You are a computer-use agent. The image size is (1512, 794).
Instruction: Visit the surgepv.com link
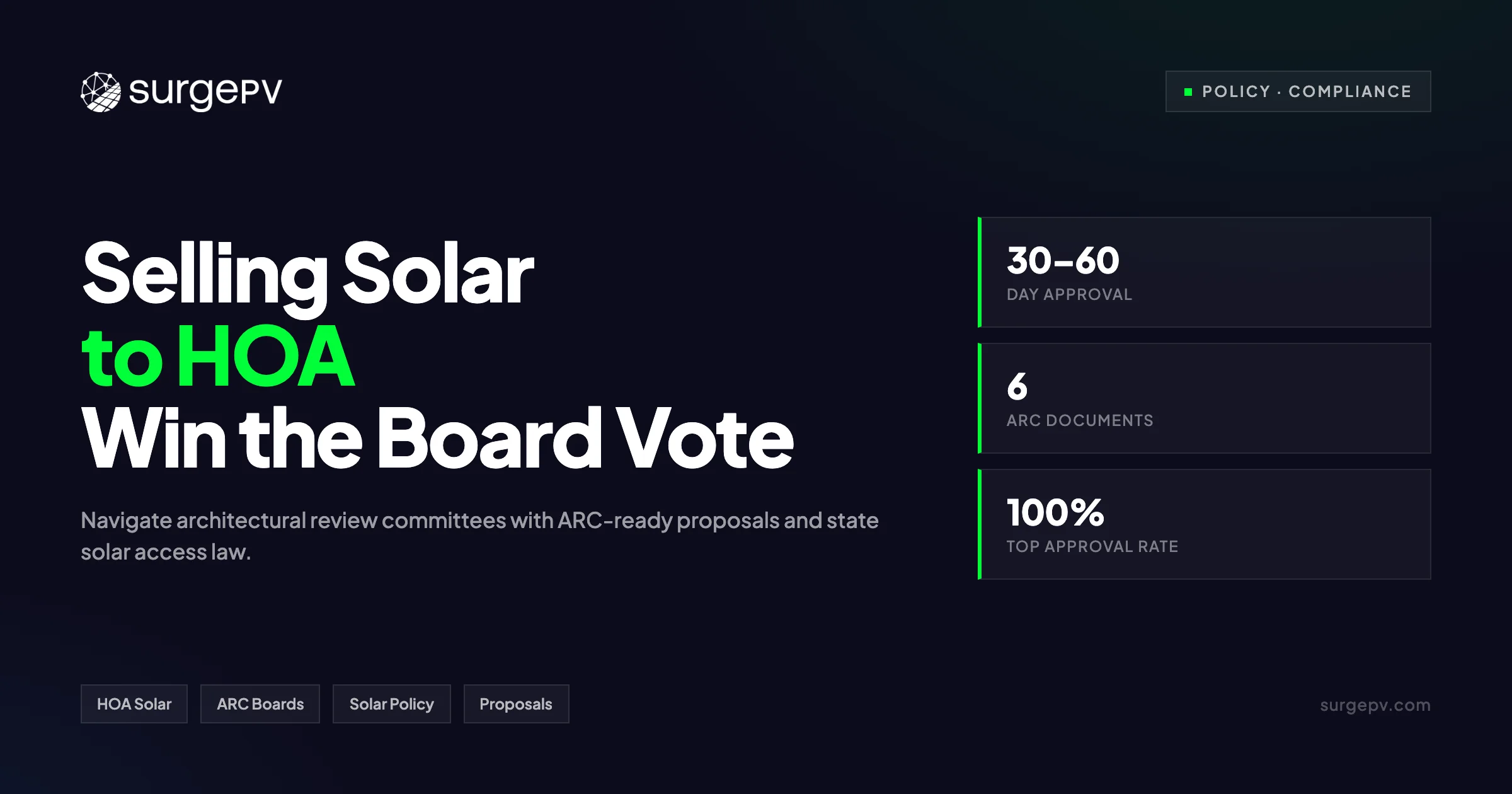[1375, 705]
